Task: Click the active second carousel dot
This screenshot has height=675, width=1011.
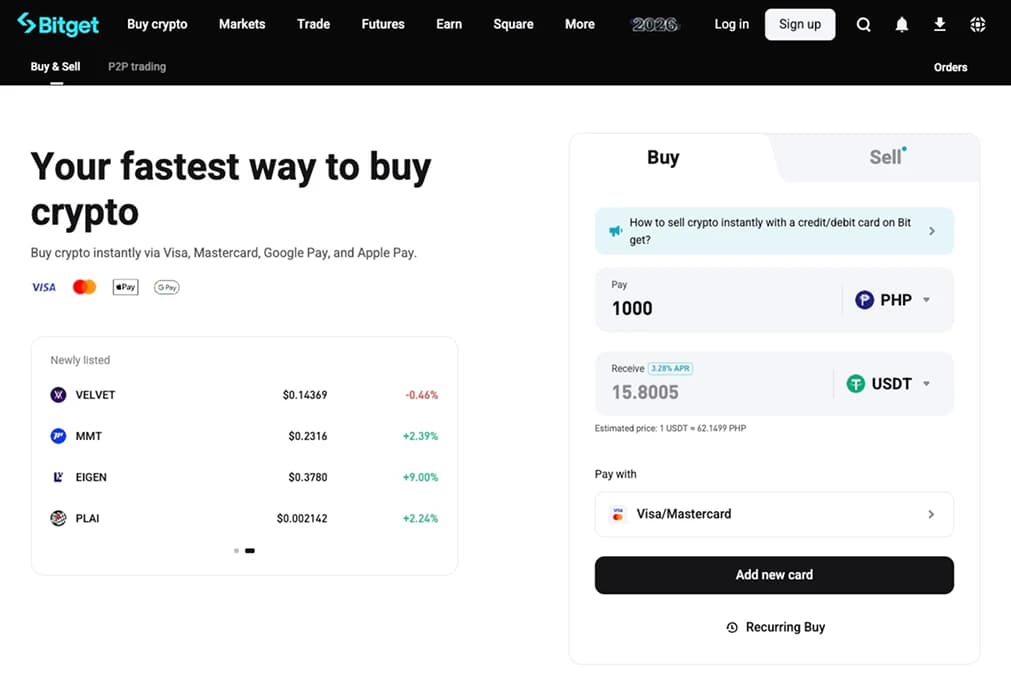Action: click(250, 551)
